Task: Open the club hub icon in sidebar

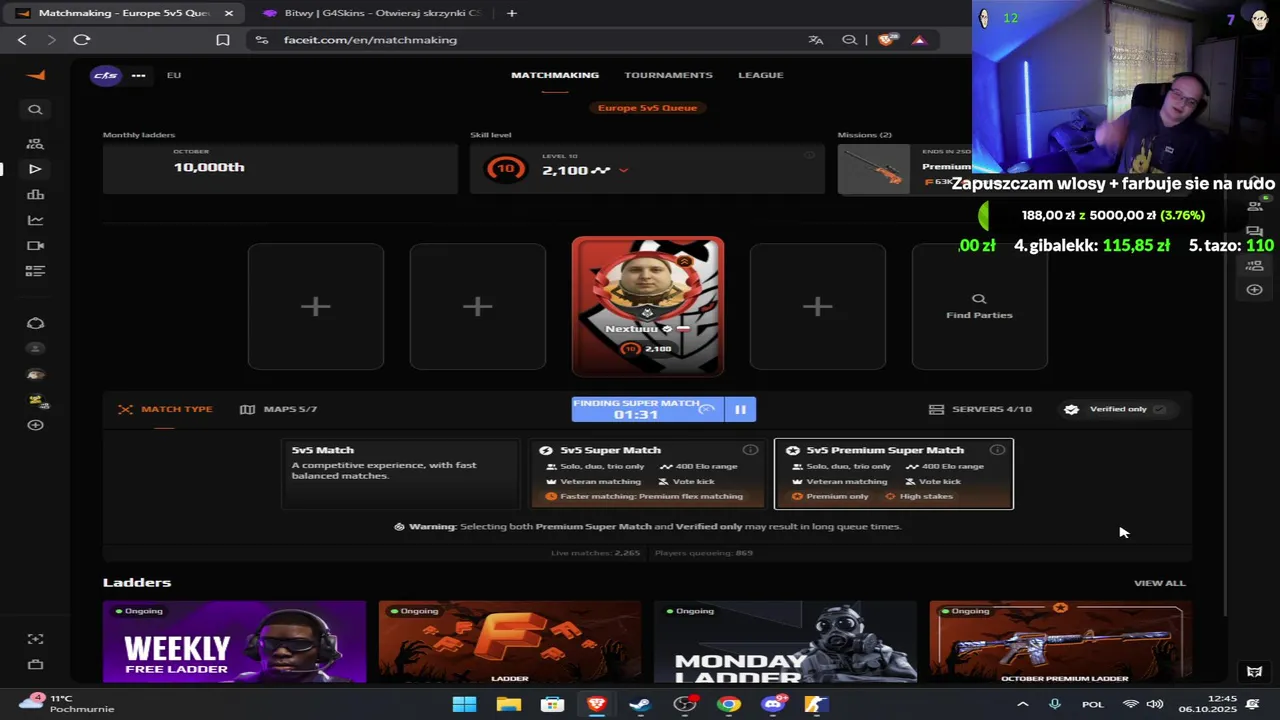Action: (x=35, y=323)
